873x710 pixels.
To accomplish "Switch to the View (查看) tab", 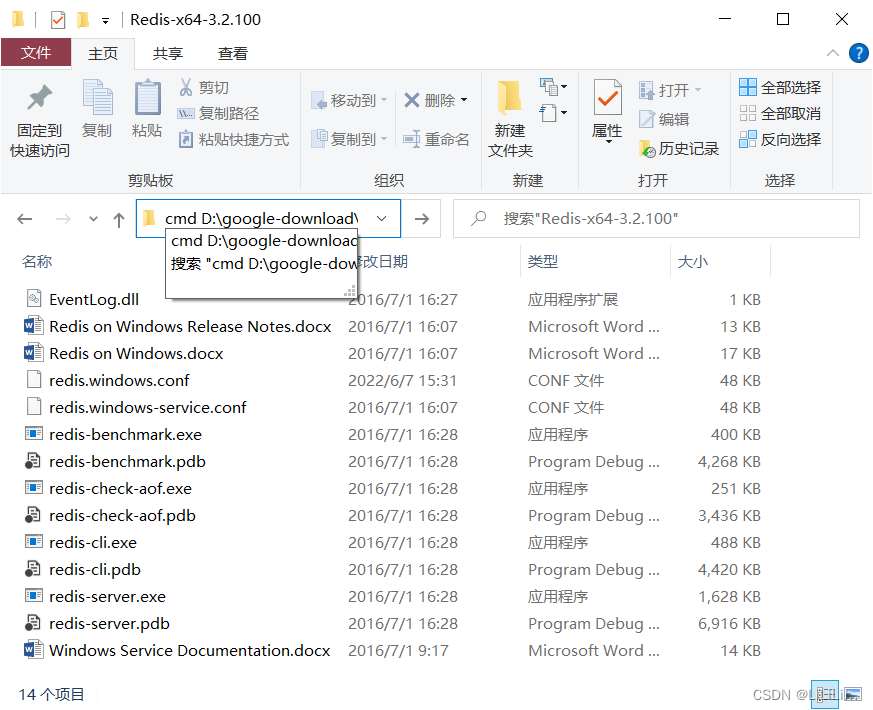I will (x=233, y=53).
